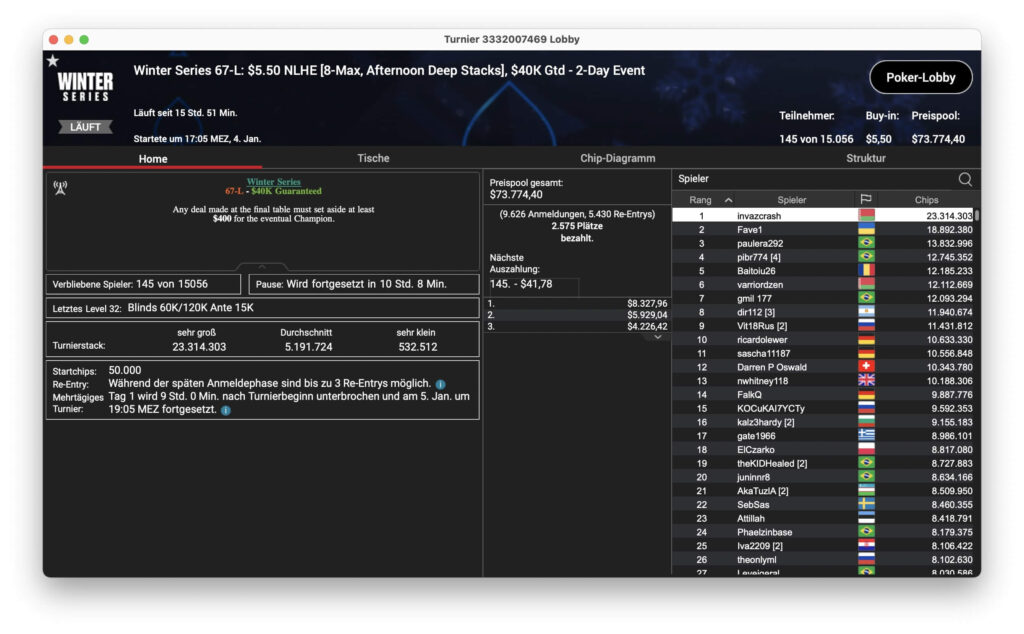Screen dimensions: 1024x634
Task: Click the flag column header icon
Action: tap(866, 200)
